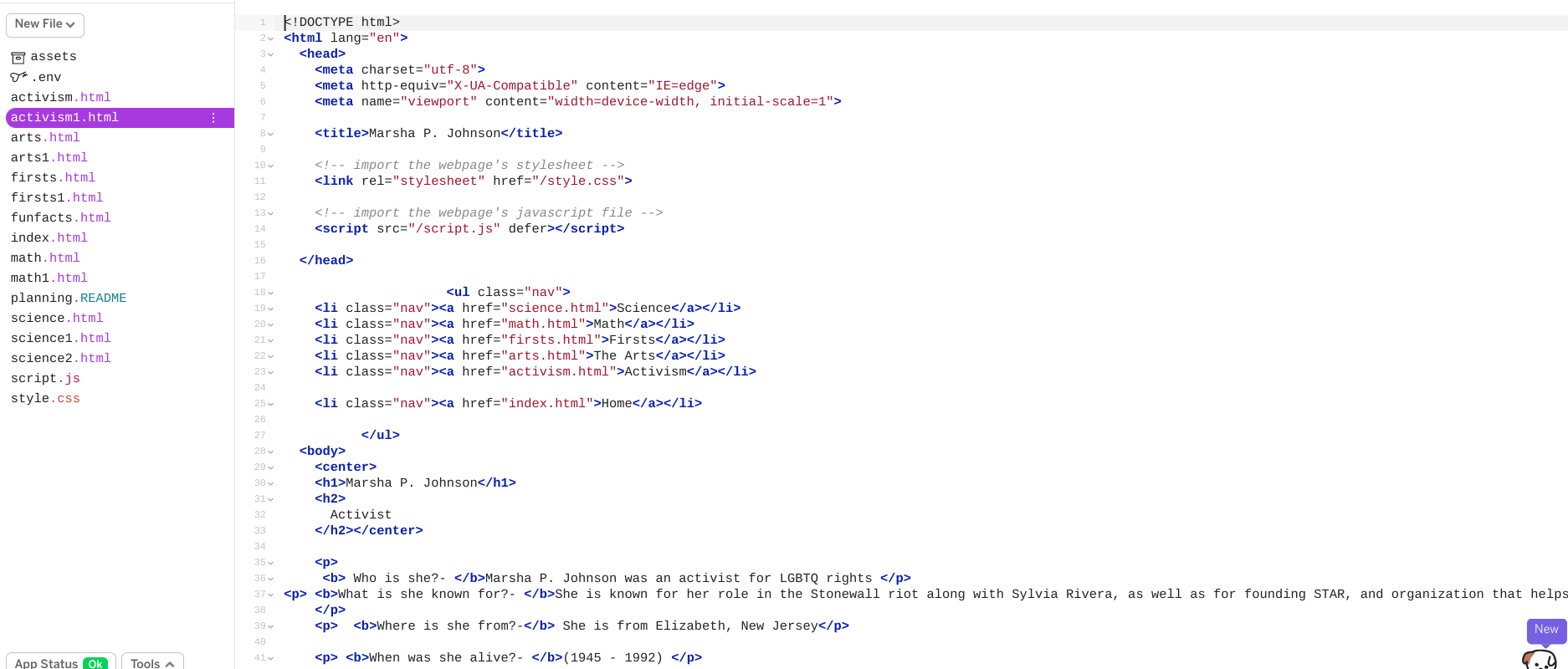This screenshot has height=669, width=1568.
Task: Click the closing </head> tag
Action: pyautogui.click(x=326, y=261)
